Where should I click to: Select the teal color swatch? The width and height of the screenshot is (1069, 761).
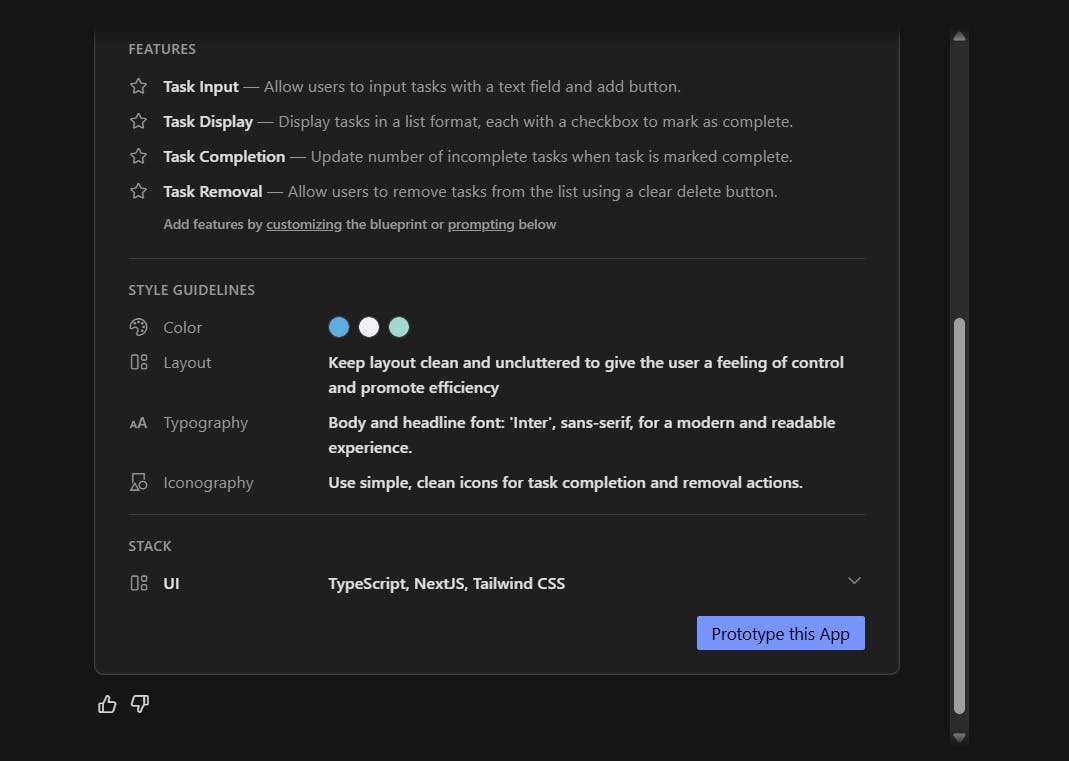(x=399, y=327)
